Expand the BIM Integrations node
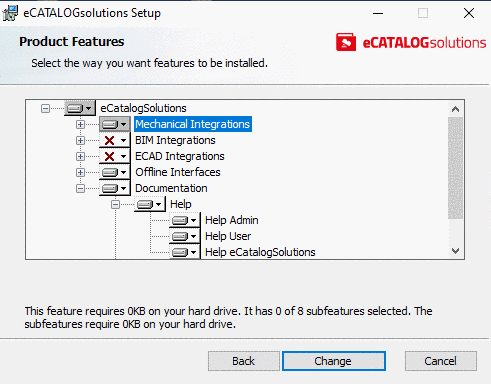 coord(80,140)
